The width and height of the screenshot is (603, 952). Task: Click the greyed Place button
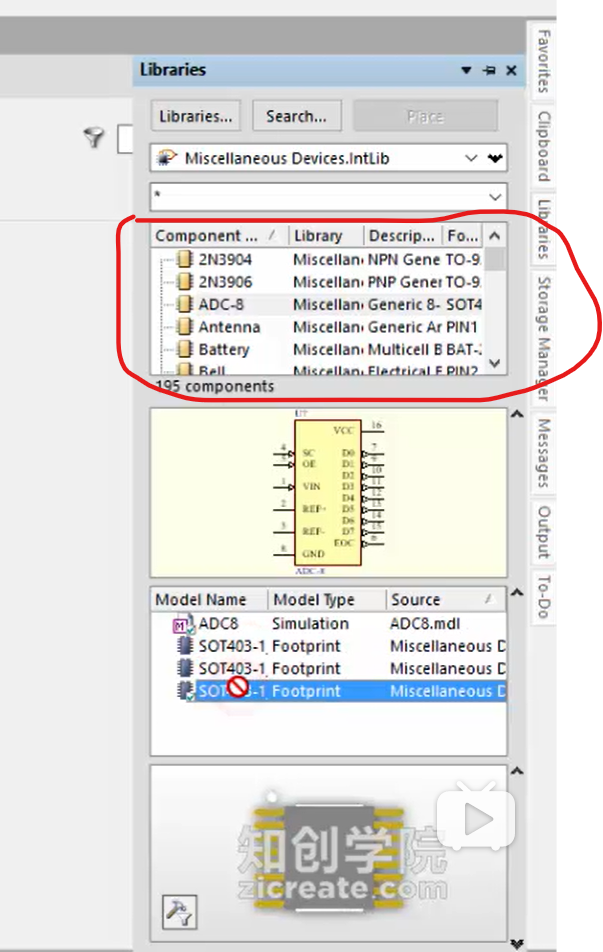pos(425,116)
